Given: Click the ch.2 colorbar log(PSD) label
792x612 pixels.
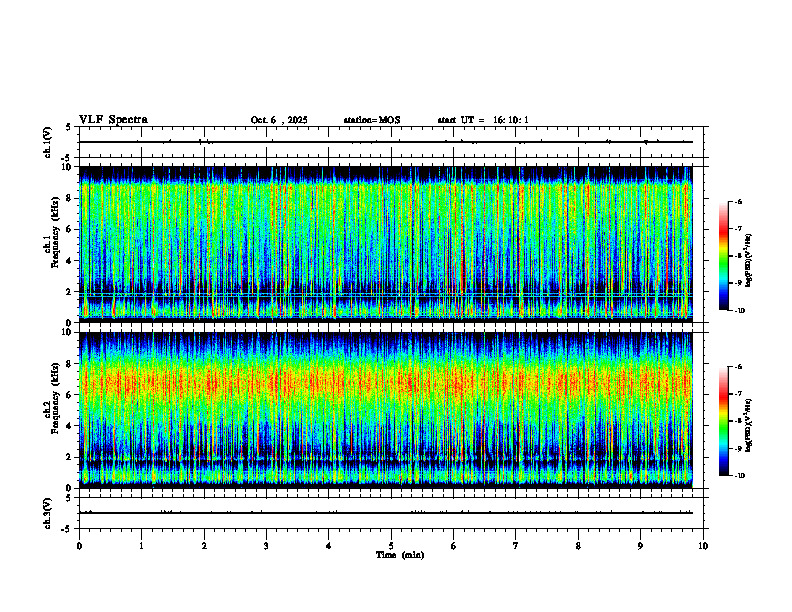Looking at the screenshot, I should point(749,424).
